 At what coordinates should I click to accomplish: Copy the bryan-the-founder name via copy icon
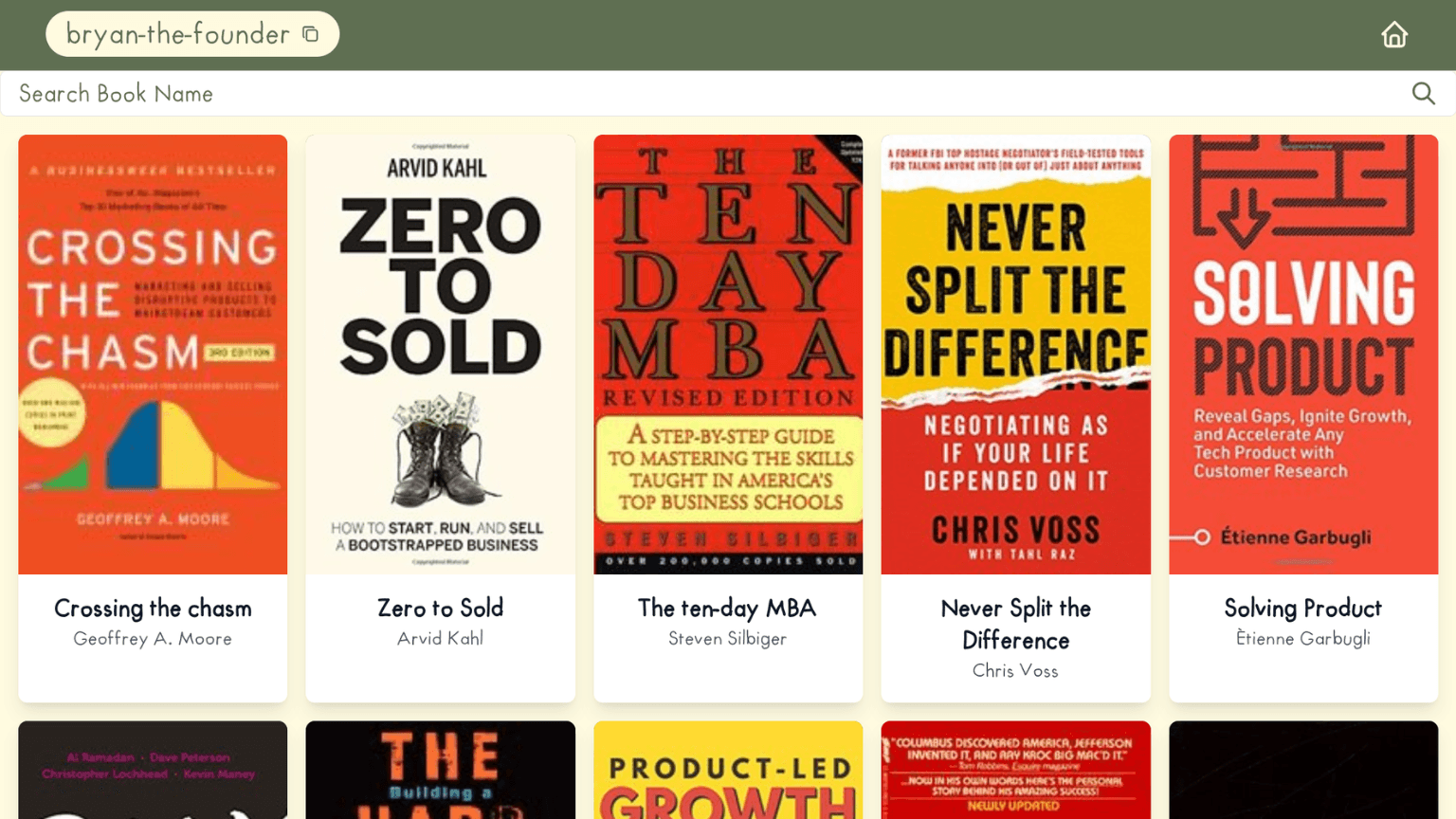pos(310,34)
